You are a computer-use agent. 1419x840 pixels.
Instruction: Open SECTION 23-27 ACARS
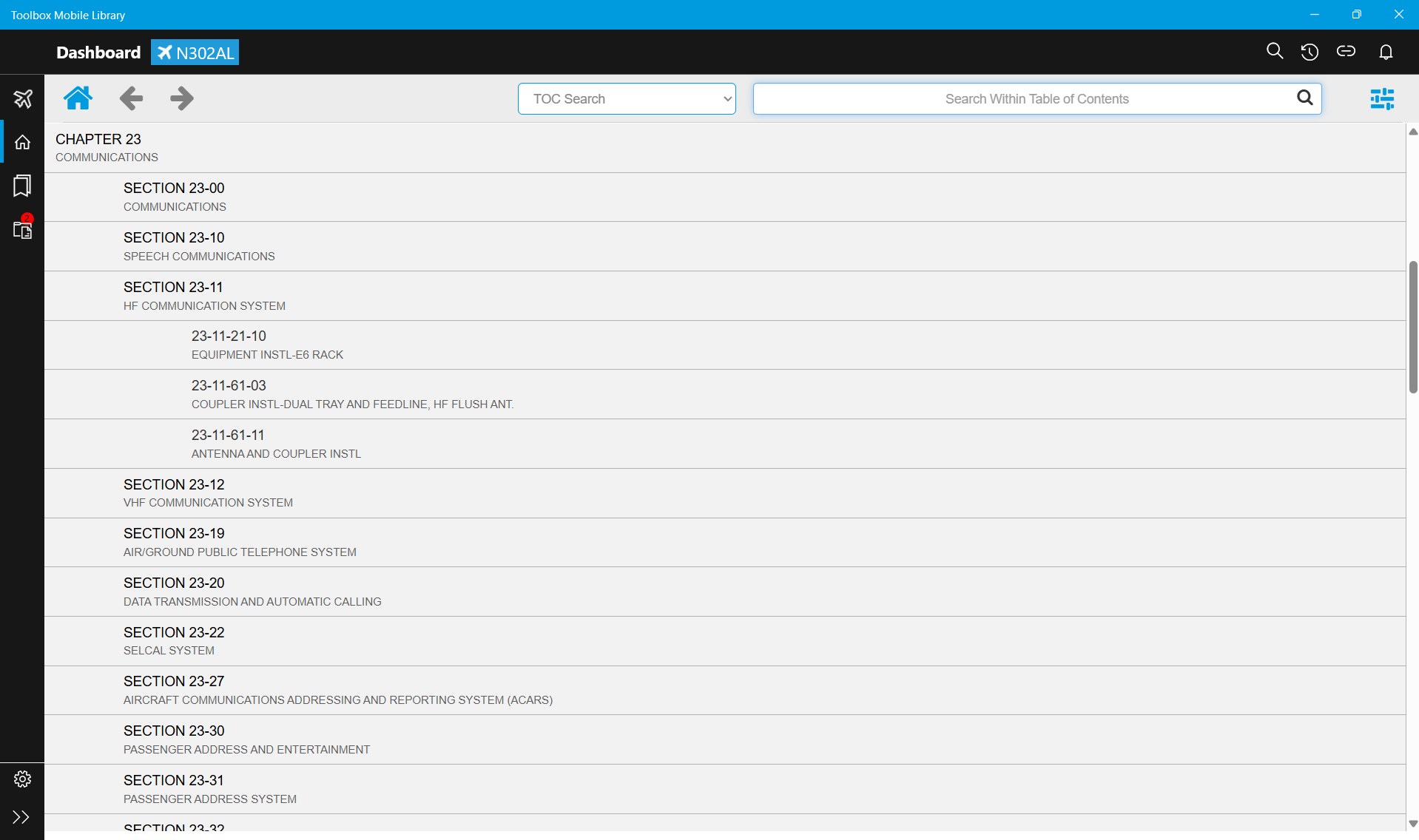point(725,691)
